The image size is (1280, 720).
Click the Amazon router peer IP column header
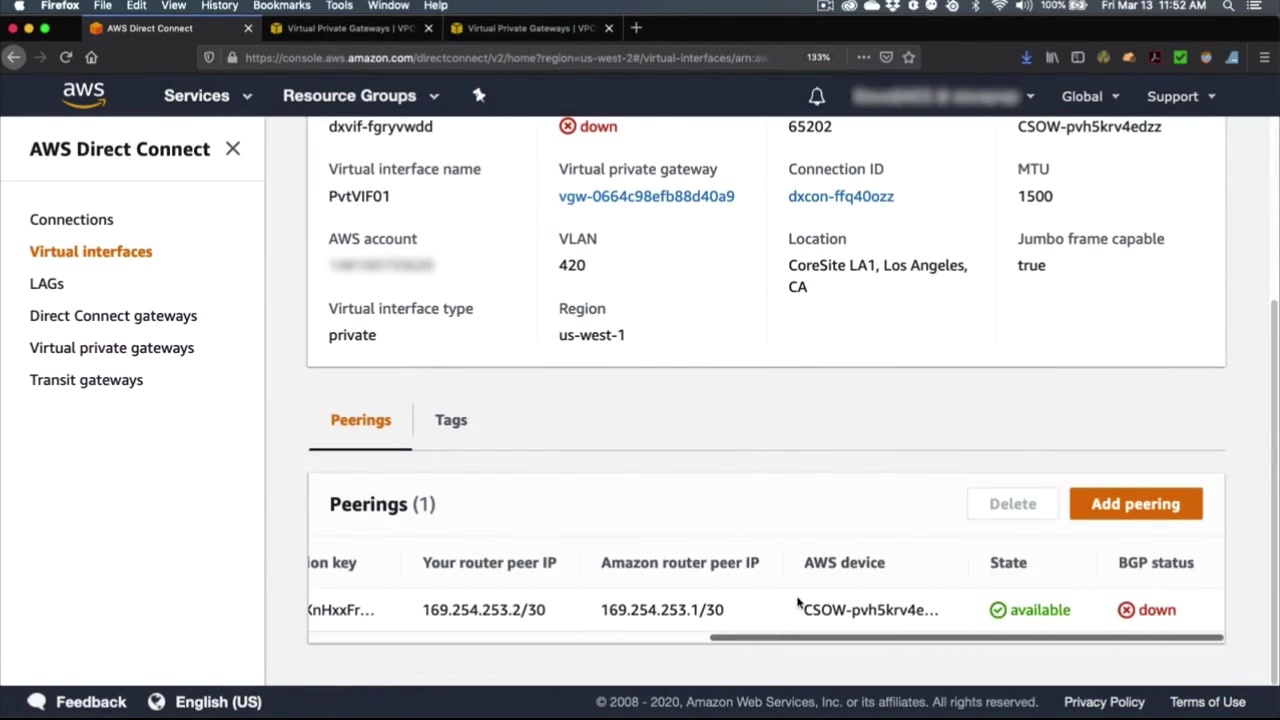pyautogui.click(x=680, y=562)
